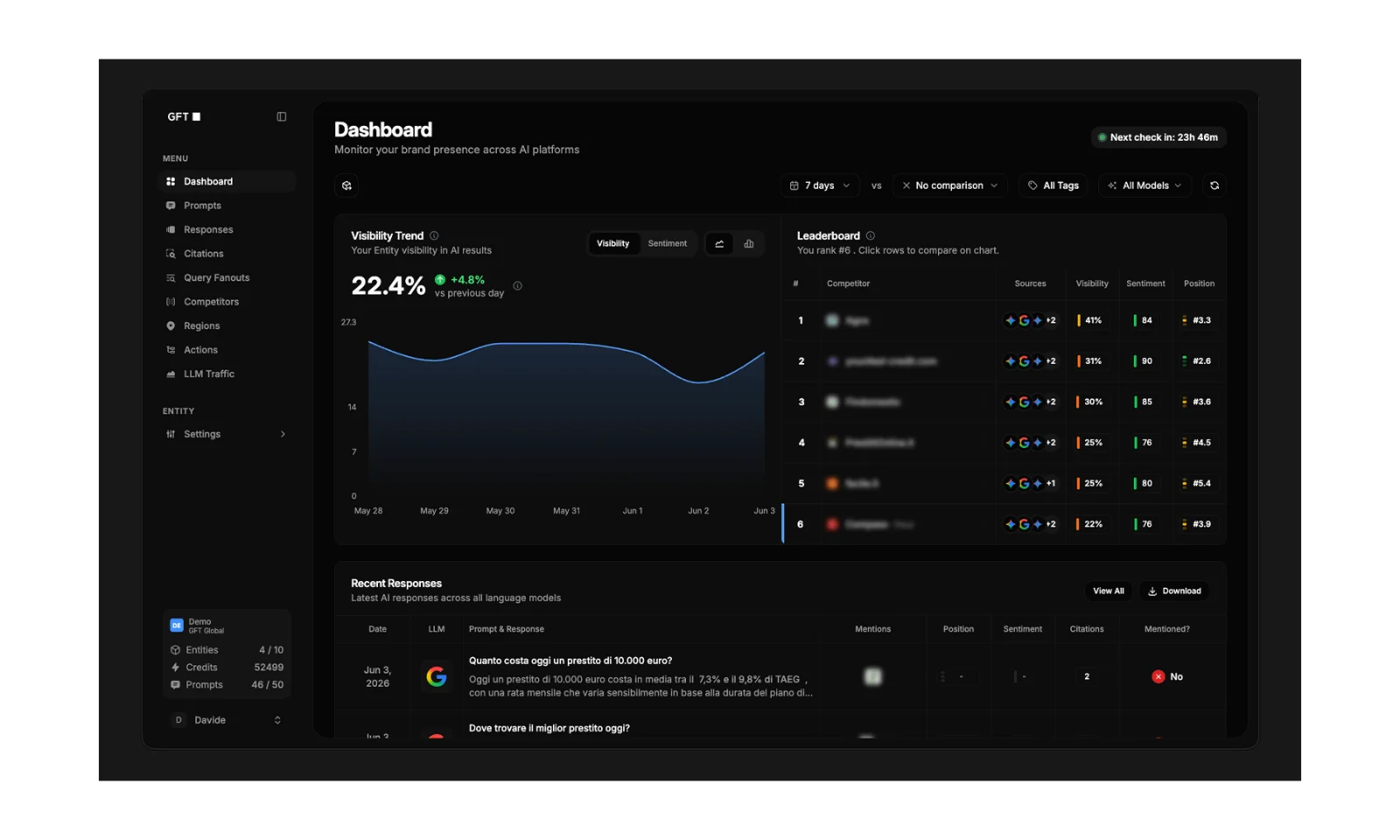Toggle chart to Visibility view

point(612,244)
